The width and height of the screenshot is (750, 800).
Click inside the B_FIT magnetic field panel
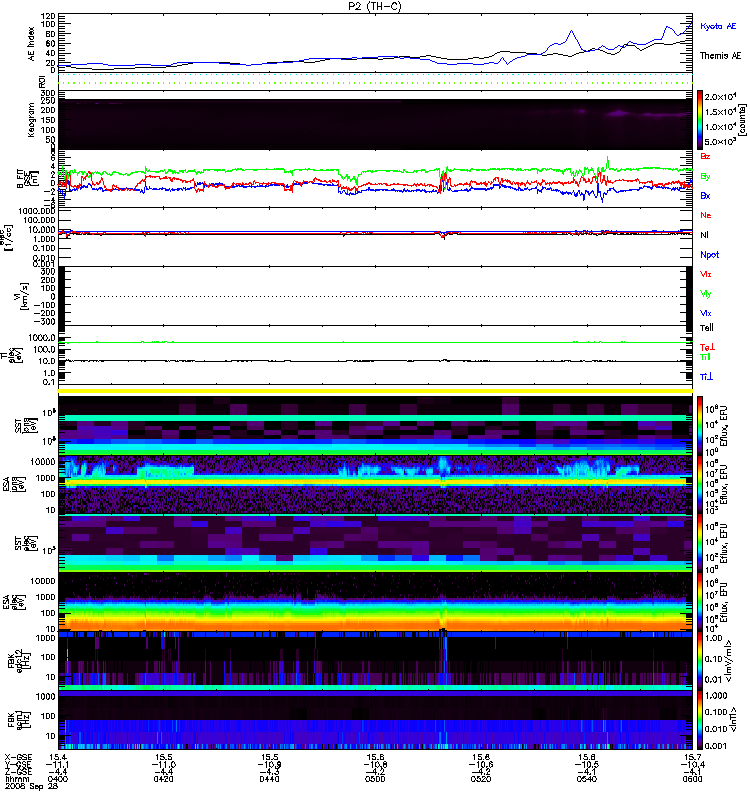click(x=375, y=179)
